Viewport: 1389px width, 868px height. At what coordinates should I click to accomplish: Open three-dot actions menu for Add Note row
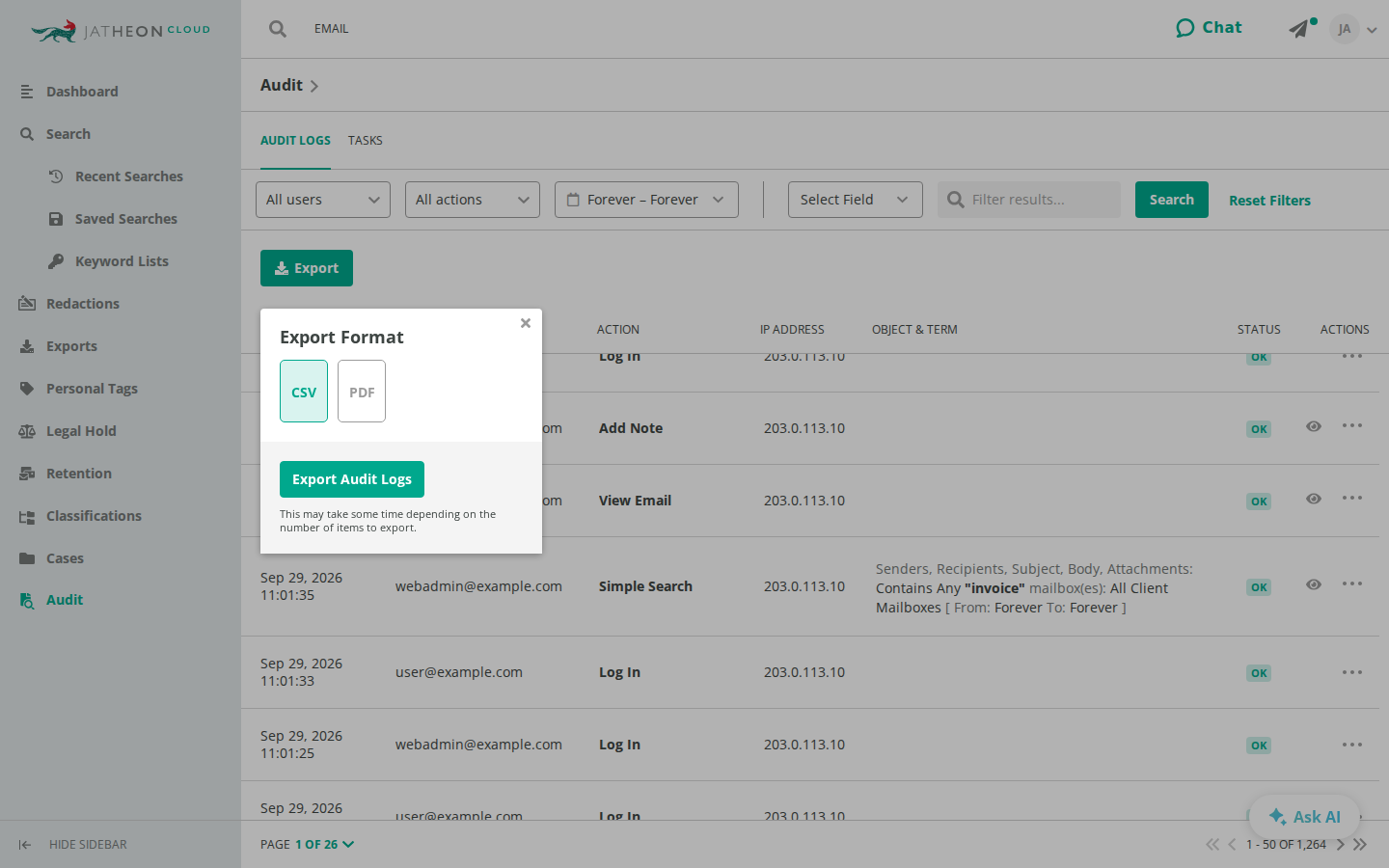(1352, 426)
